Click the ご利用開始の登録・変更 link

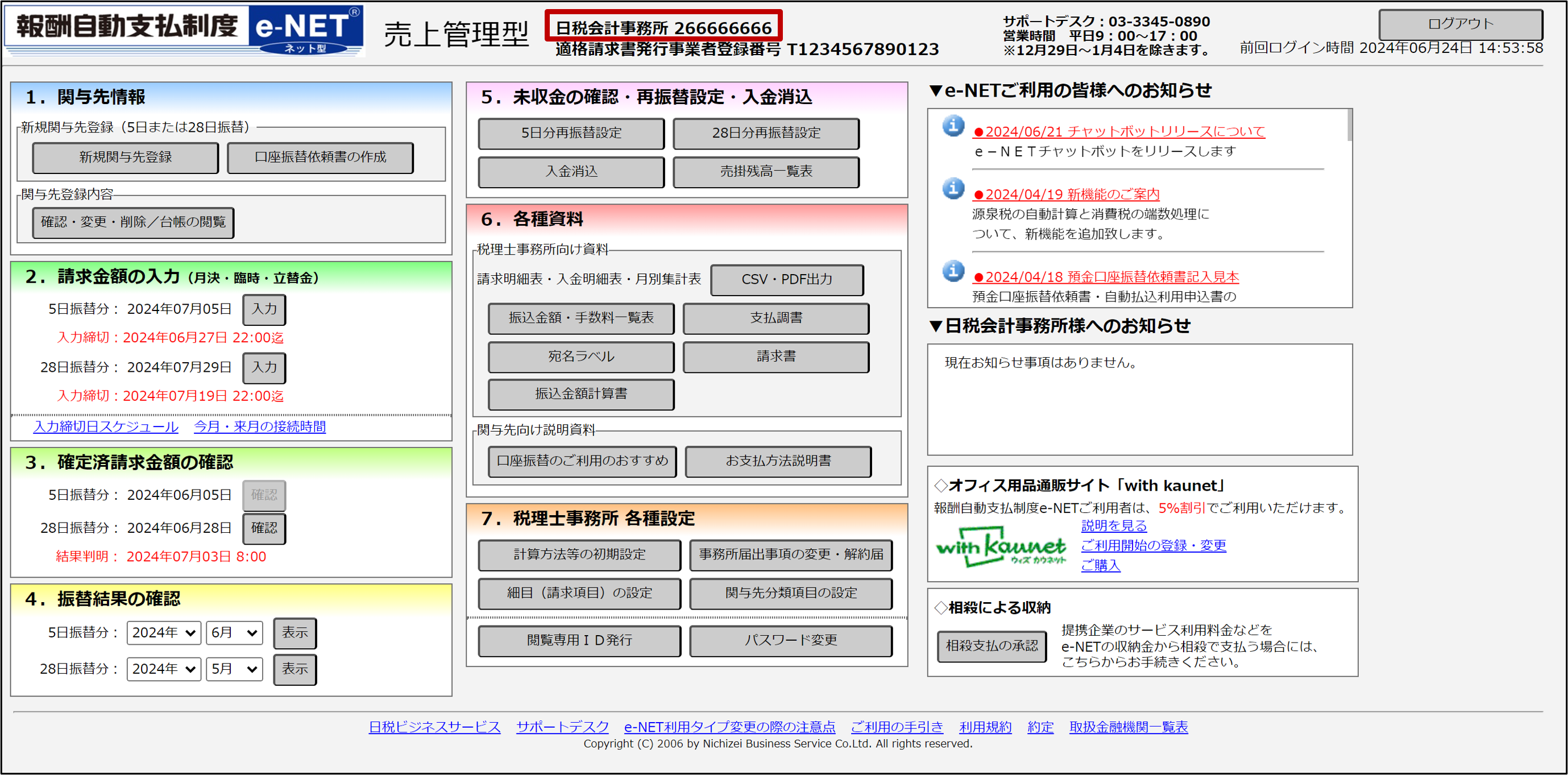[1153, 545]
